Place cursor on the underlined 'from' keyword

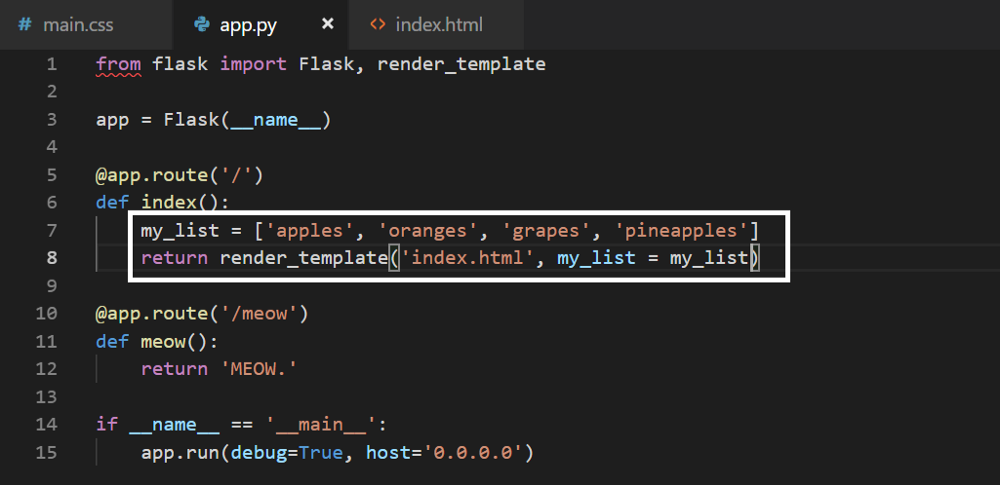118,65
